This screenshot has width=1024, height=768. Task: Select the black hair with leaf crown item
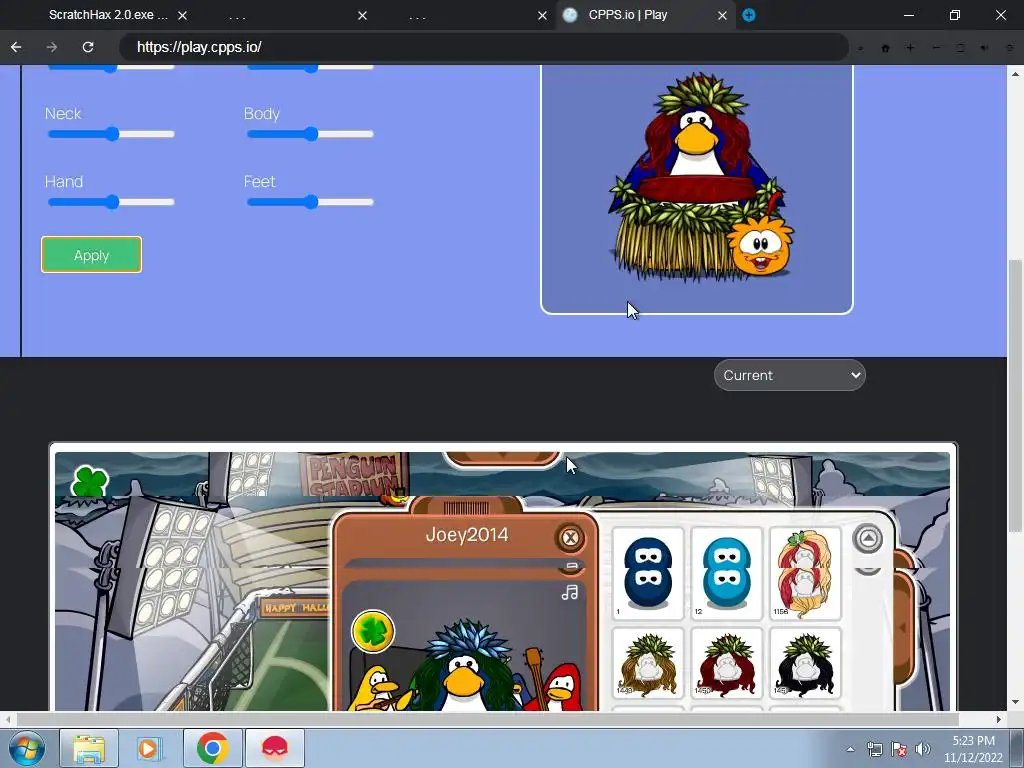point(805,664)
